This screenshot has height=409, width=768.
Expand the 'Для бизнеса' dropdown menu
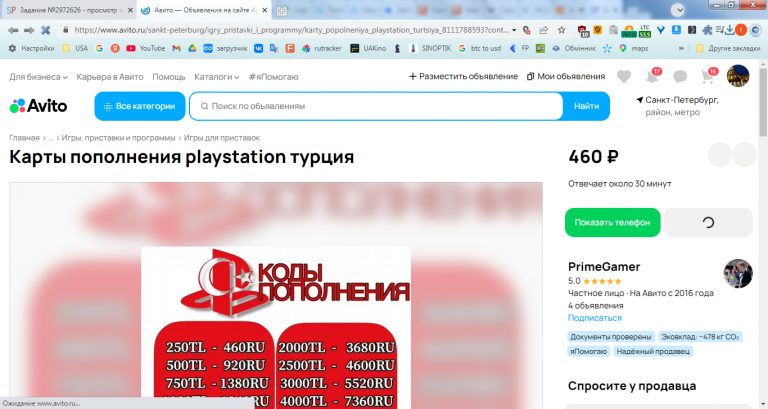pos(38,77)
